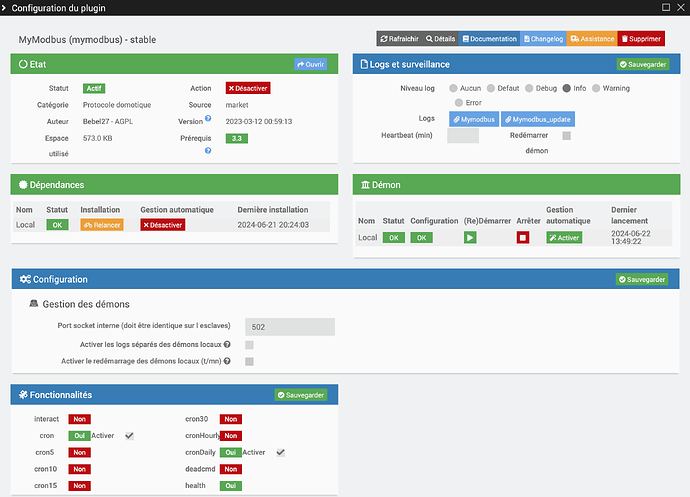Select Info log level
The height and width of the screenshot is (497, 690).
pos(566,88)
